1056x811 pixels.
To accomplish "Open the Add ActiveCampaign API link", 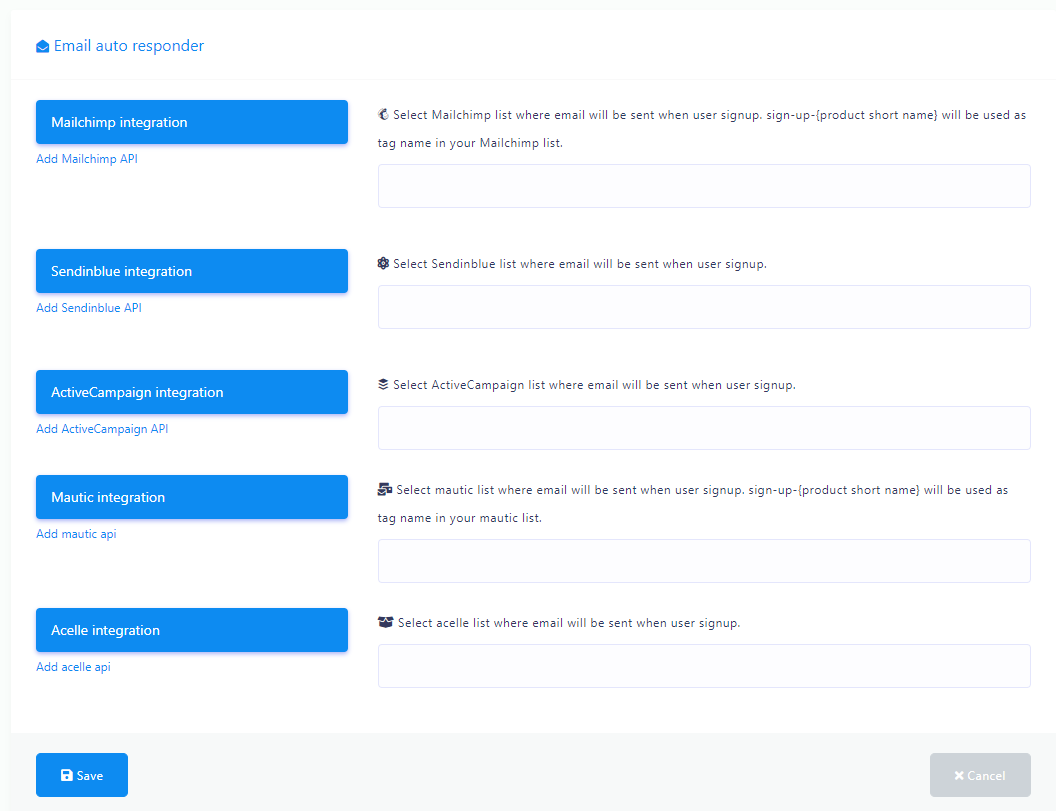I will (x=102, y=429).
